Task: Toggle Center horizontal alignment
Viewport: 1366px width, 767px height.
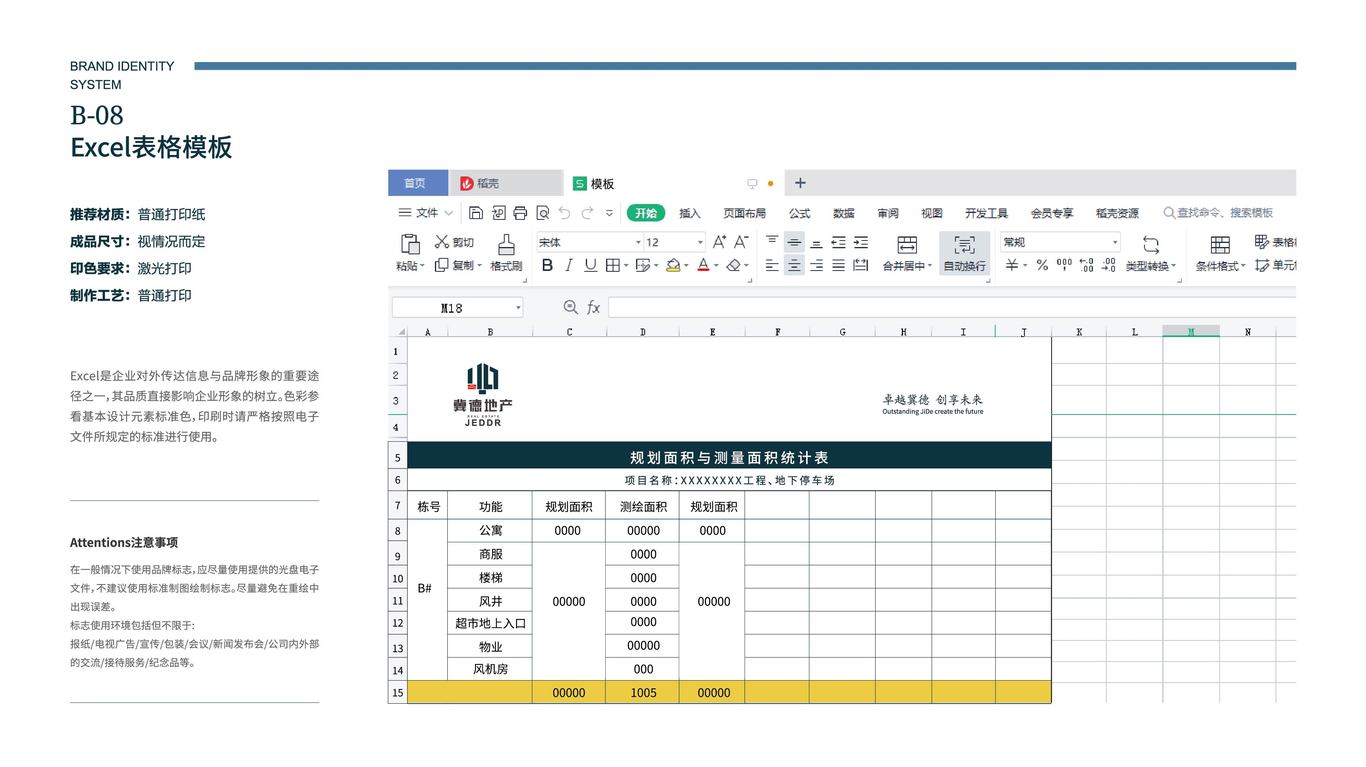Action: 794,265
